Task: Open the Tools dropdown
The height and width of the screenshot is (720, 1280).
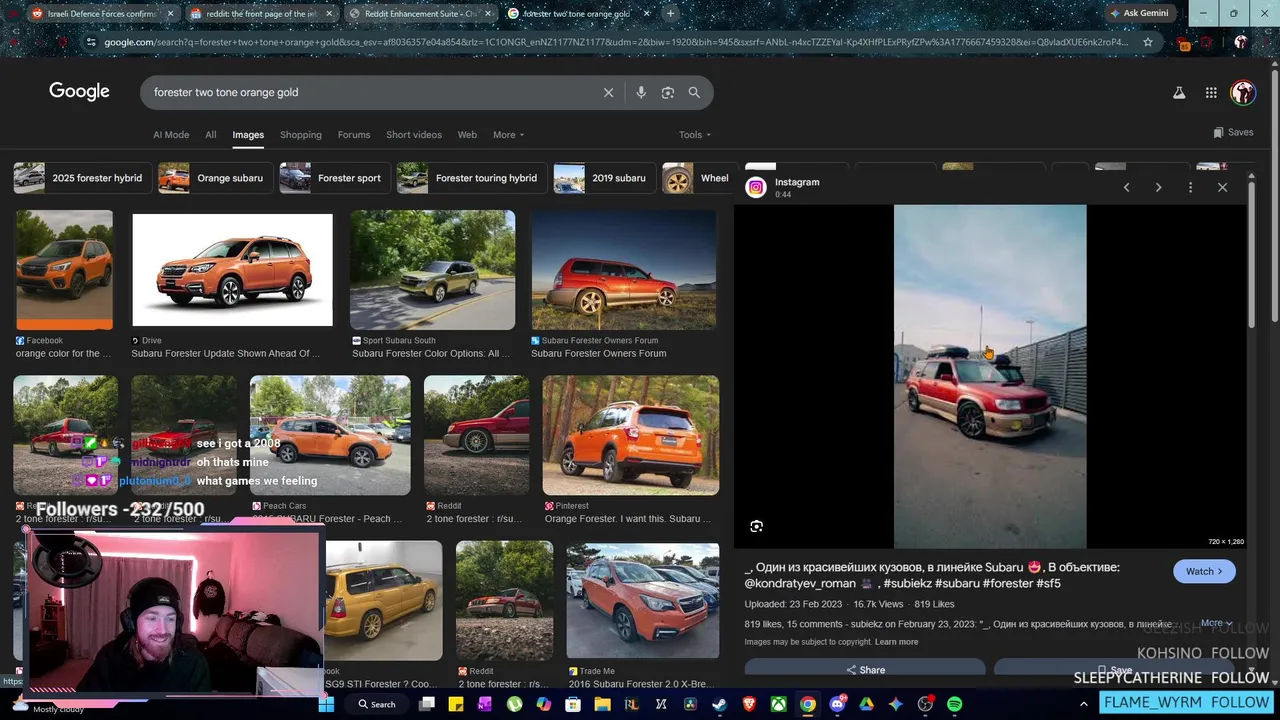Action: click(695, 135)
